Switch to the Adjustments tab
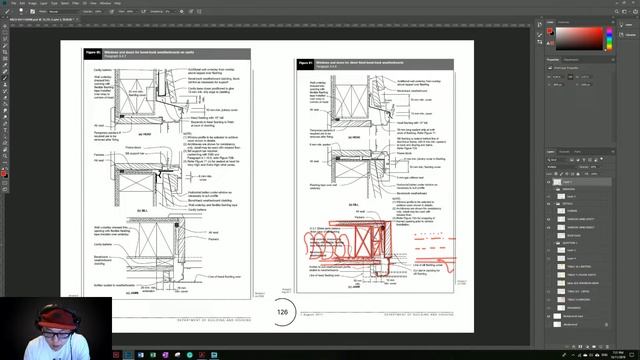This screenshot has height=360, width=640. (571, 60)
